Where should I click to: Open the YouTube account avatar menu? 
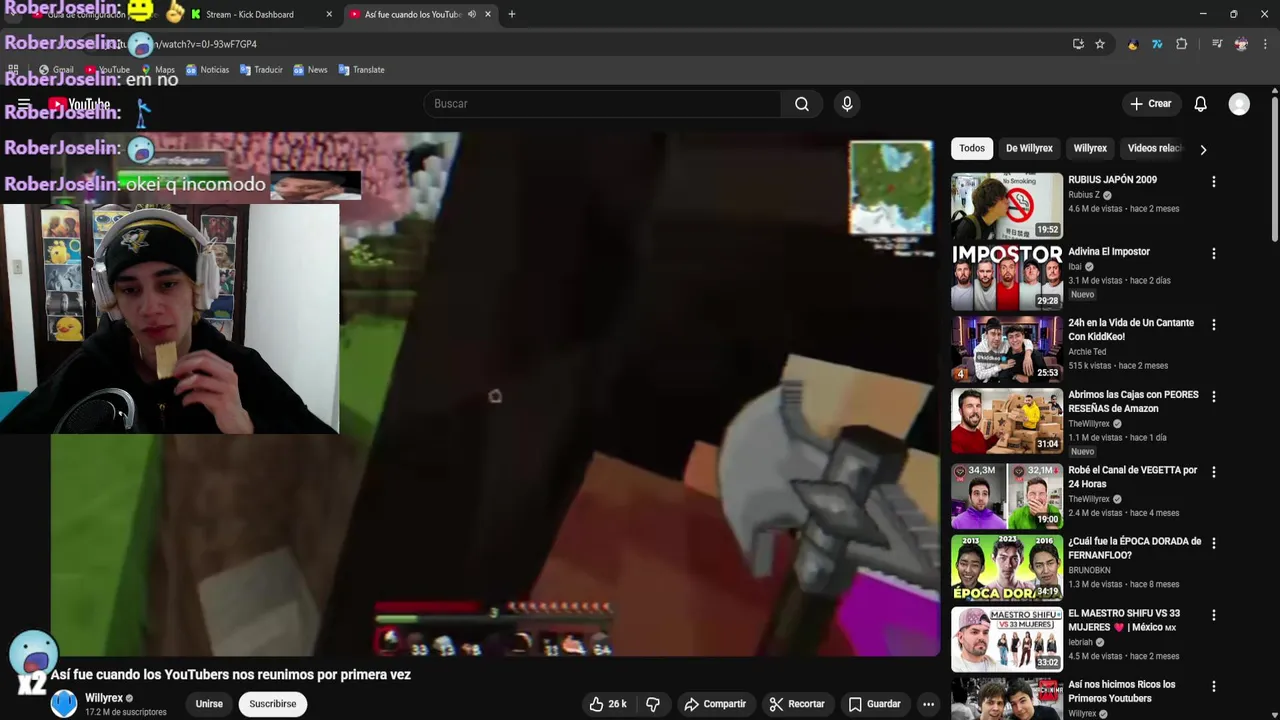1239,104
